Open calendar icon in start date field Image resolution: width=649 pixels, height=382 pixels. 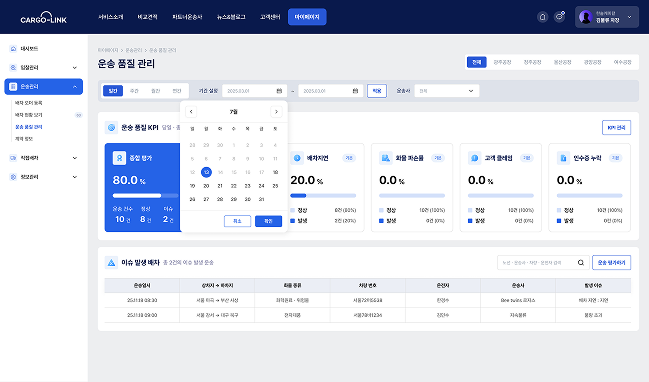point(279,91)
